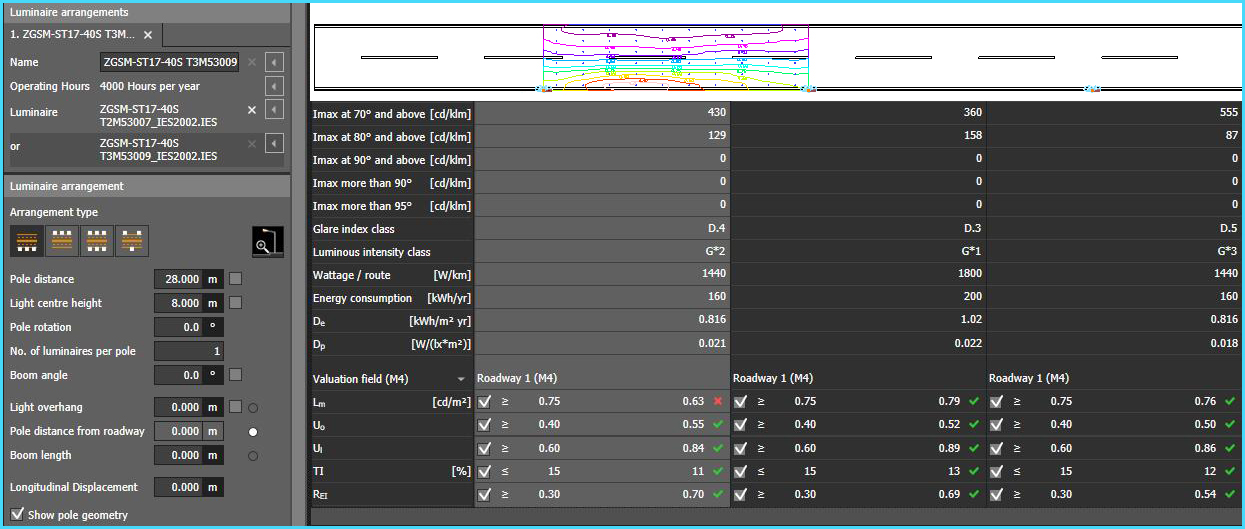The height and width of the screenshot is (529, 1245).
Task: Click the arrow button beside Luminaire T2M53007
Action: point(275,109)
